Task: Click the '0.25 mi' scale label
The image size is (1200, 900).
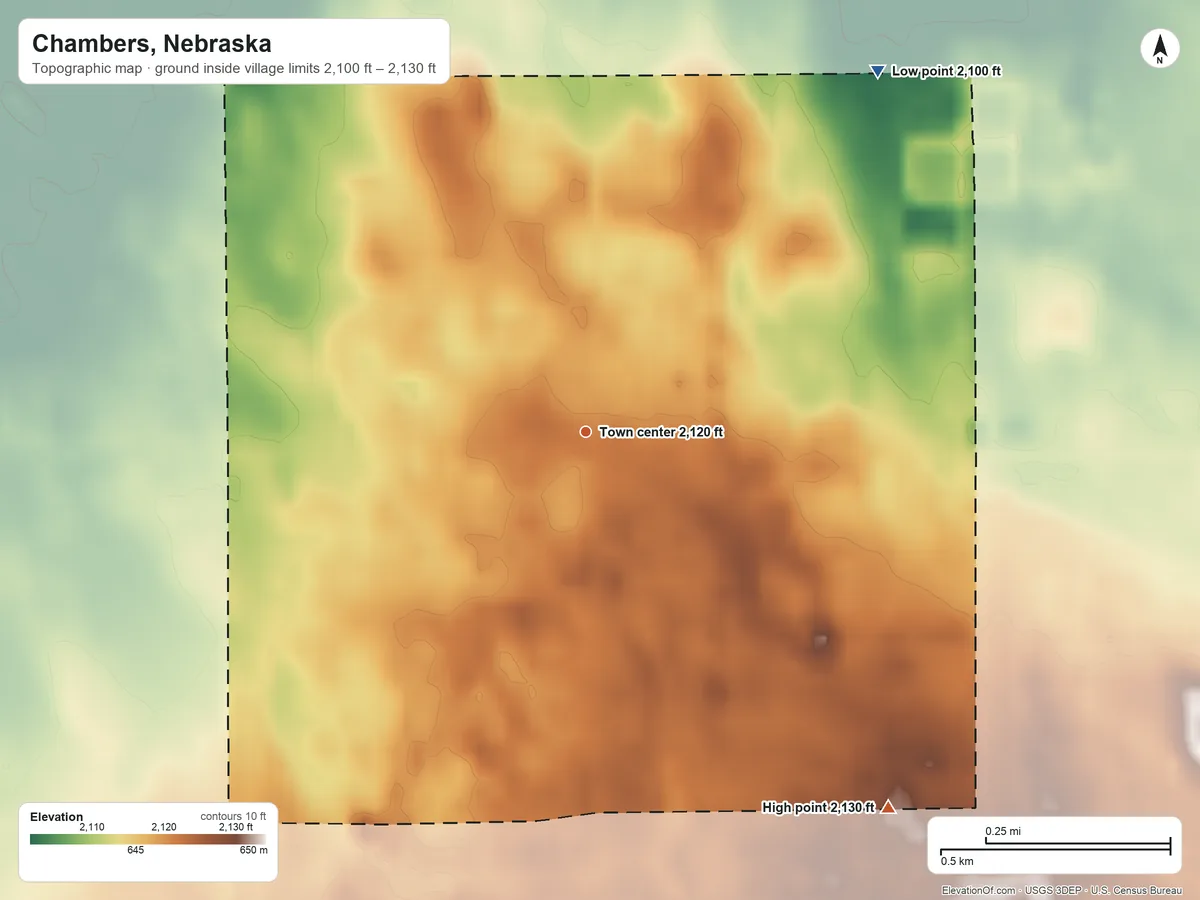Action: pyautogui.click(x=1003, y=831)
